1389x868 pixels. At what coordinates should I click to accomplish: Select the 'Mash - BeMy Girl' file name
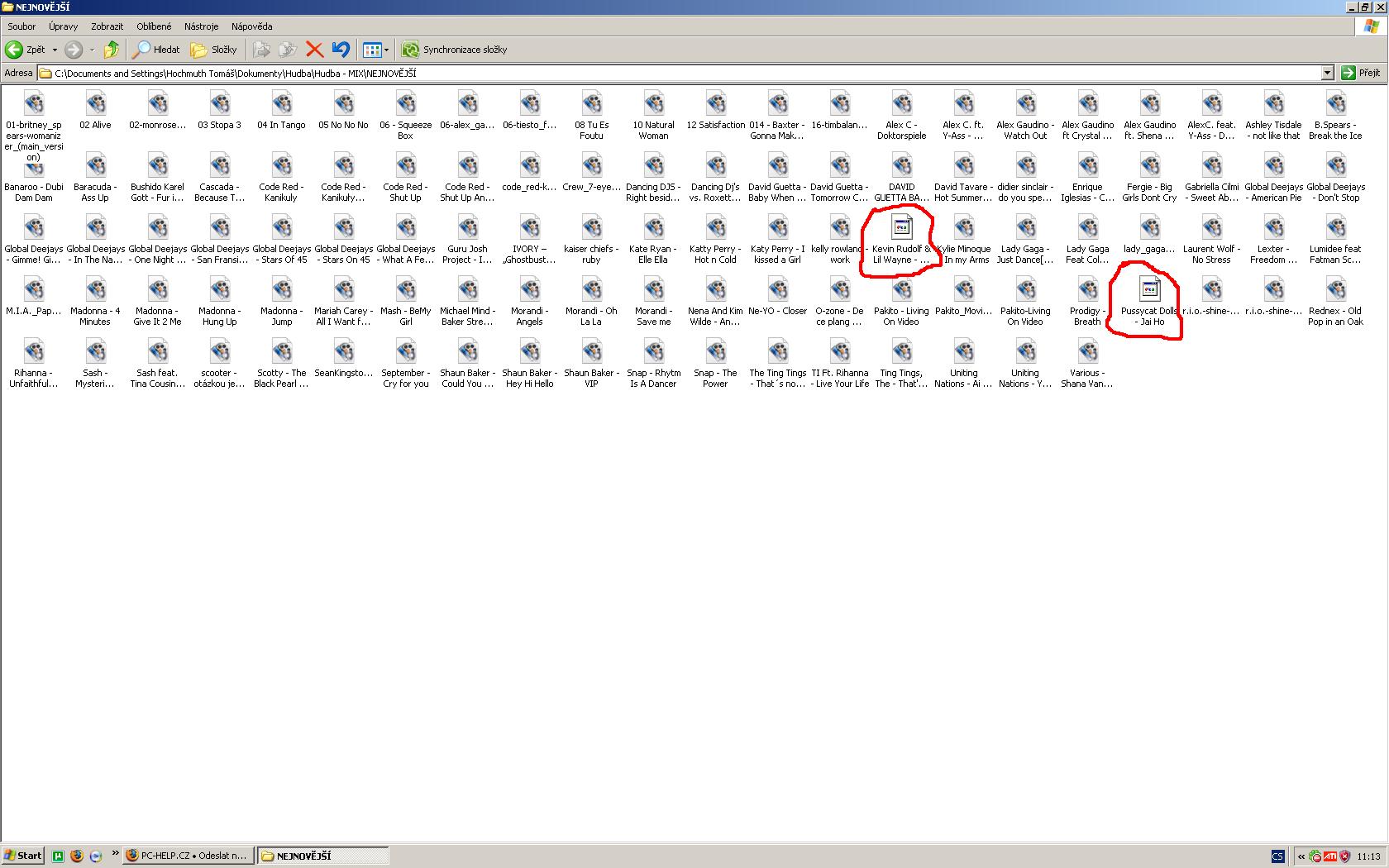pos(405,317)
